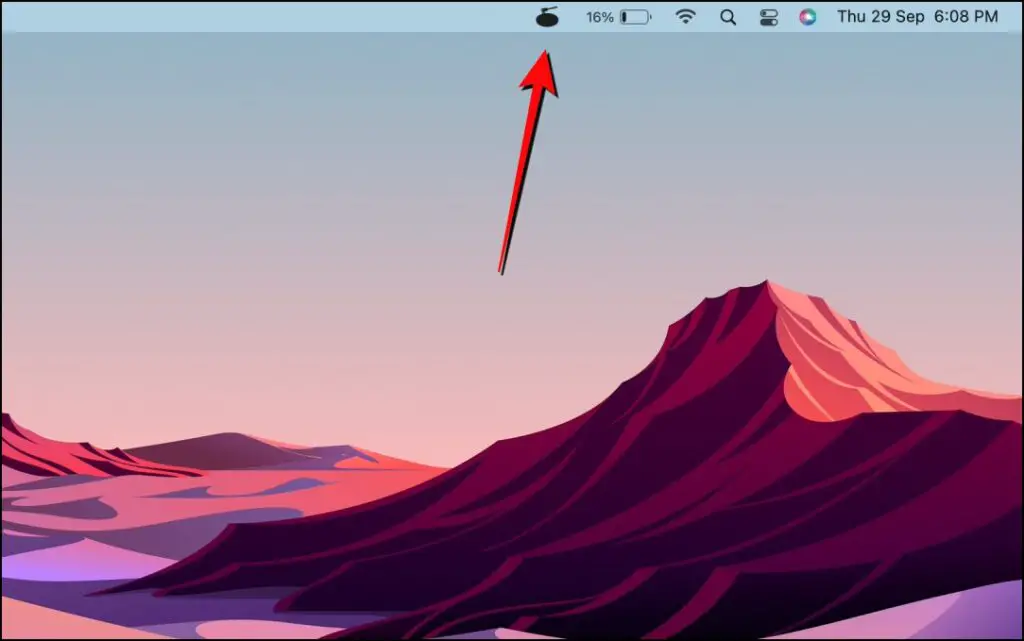Click the battery status icon

point(635,17)
